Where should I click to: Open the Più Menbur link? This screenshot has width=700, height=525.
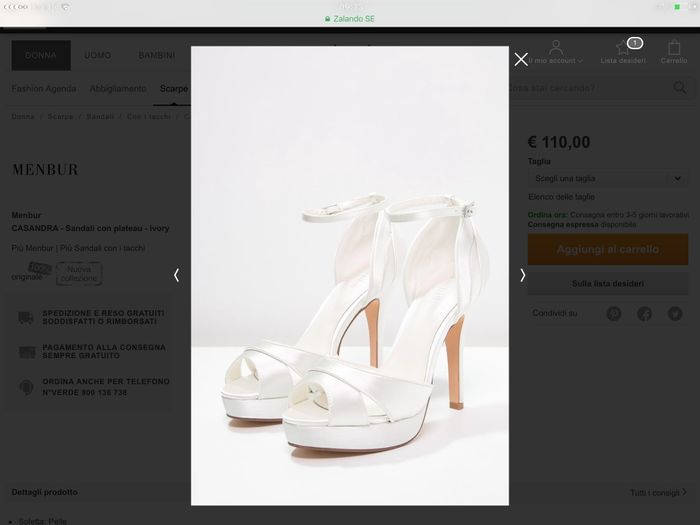(33, 248)
